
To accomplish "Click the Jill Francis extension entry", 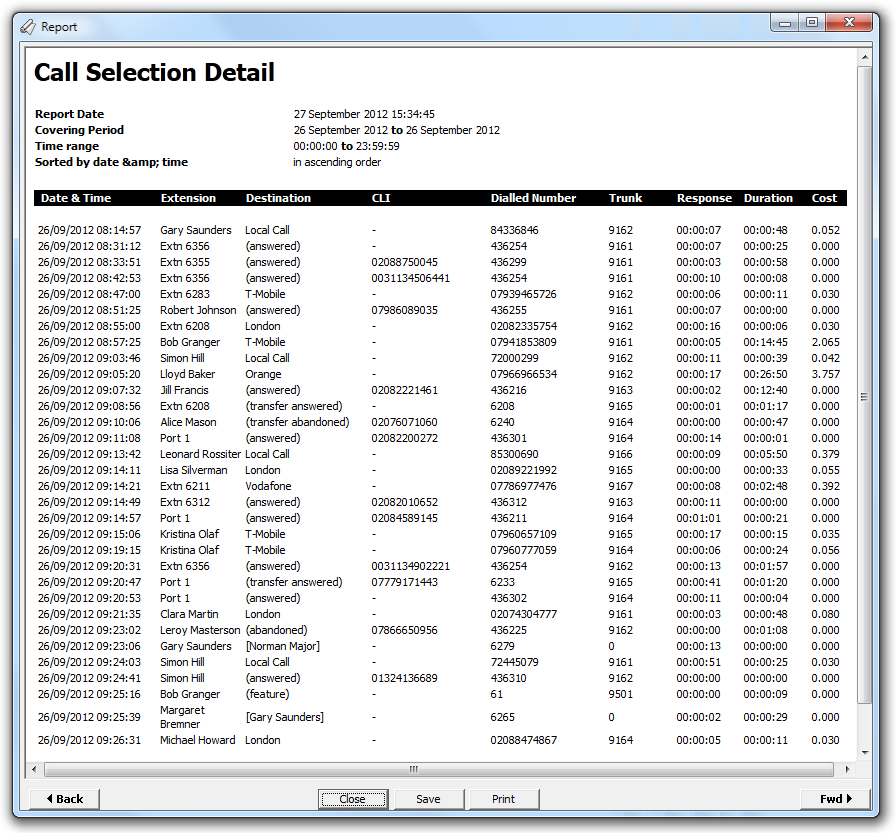I will pyautogui.click(x=184, y=390).
